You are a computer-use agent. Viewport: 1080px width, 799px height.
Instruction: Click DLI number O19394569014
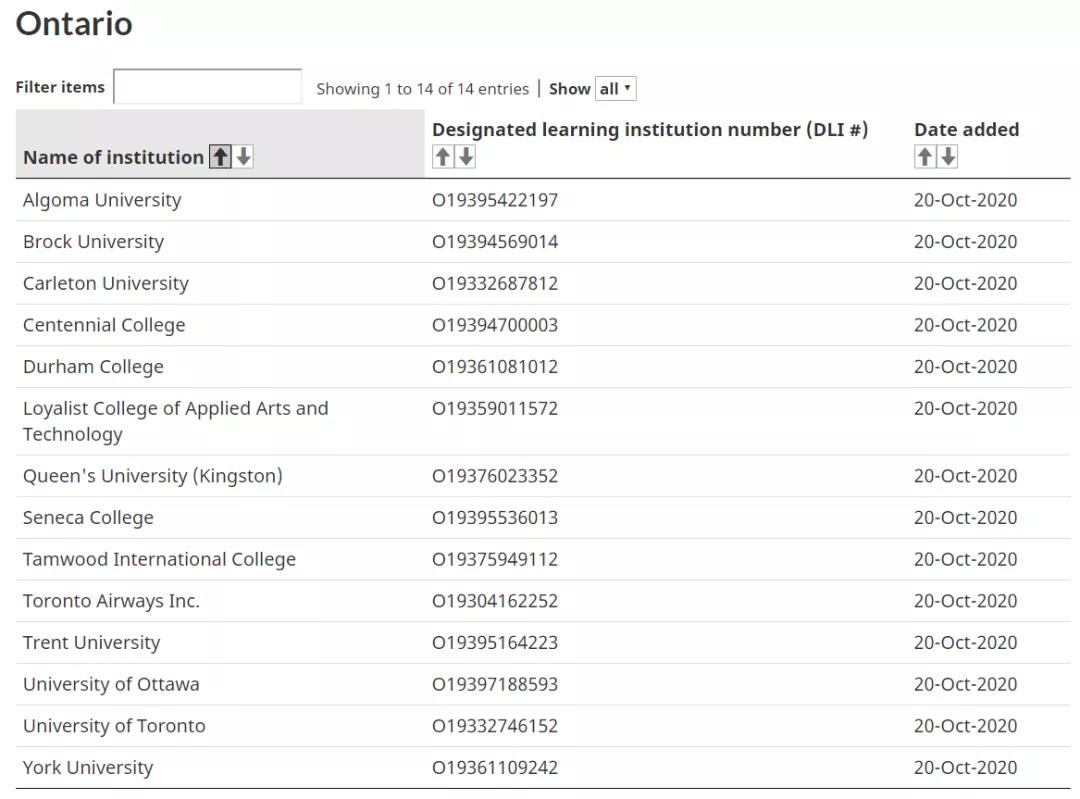(x=495, y=242)
